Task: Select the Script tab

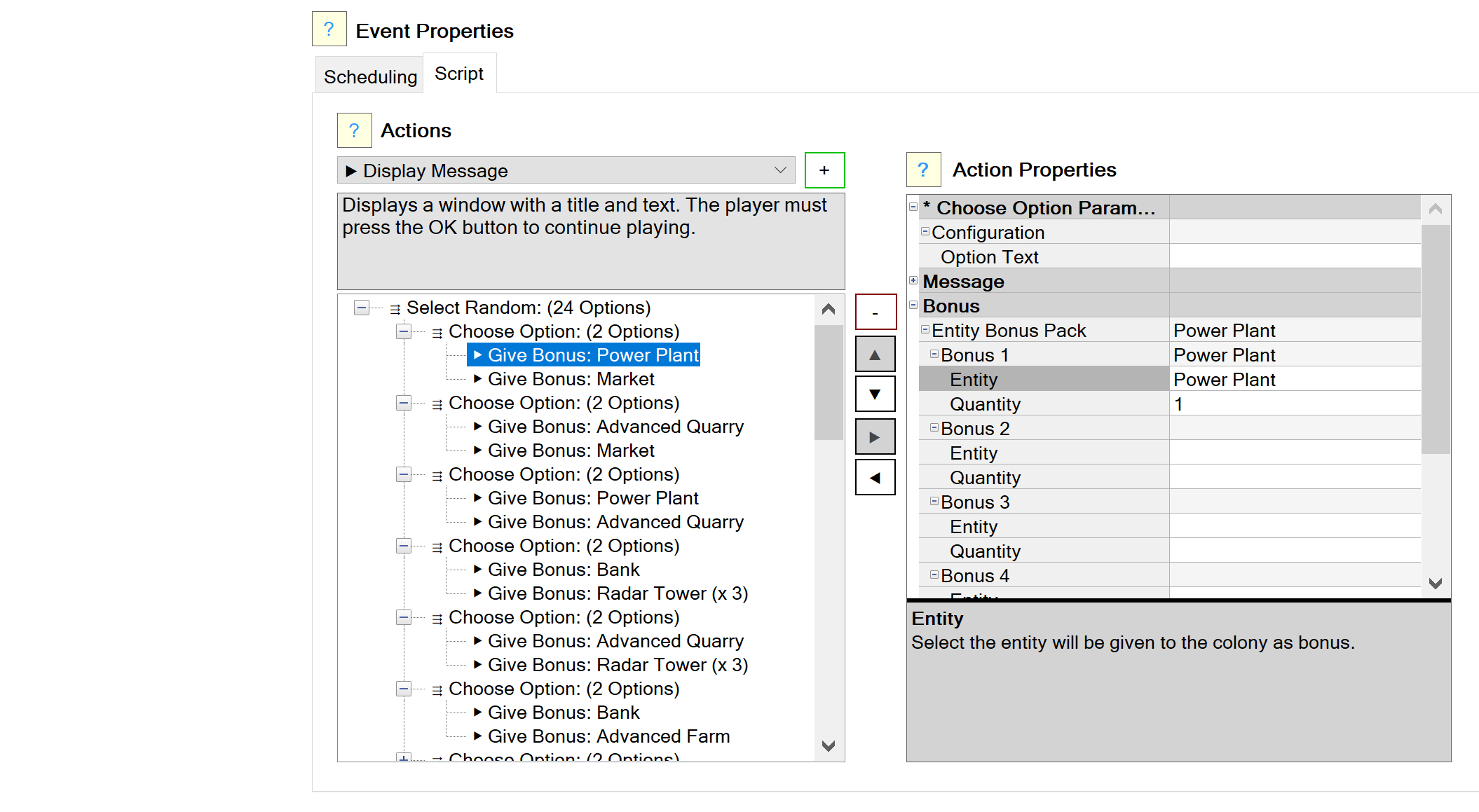Action: (459, 74)
